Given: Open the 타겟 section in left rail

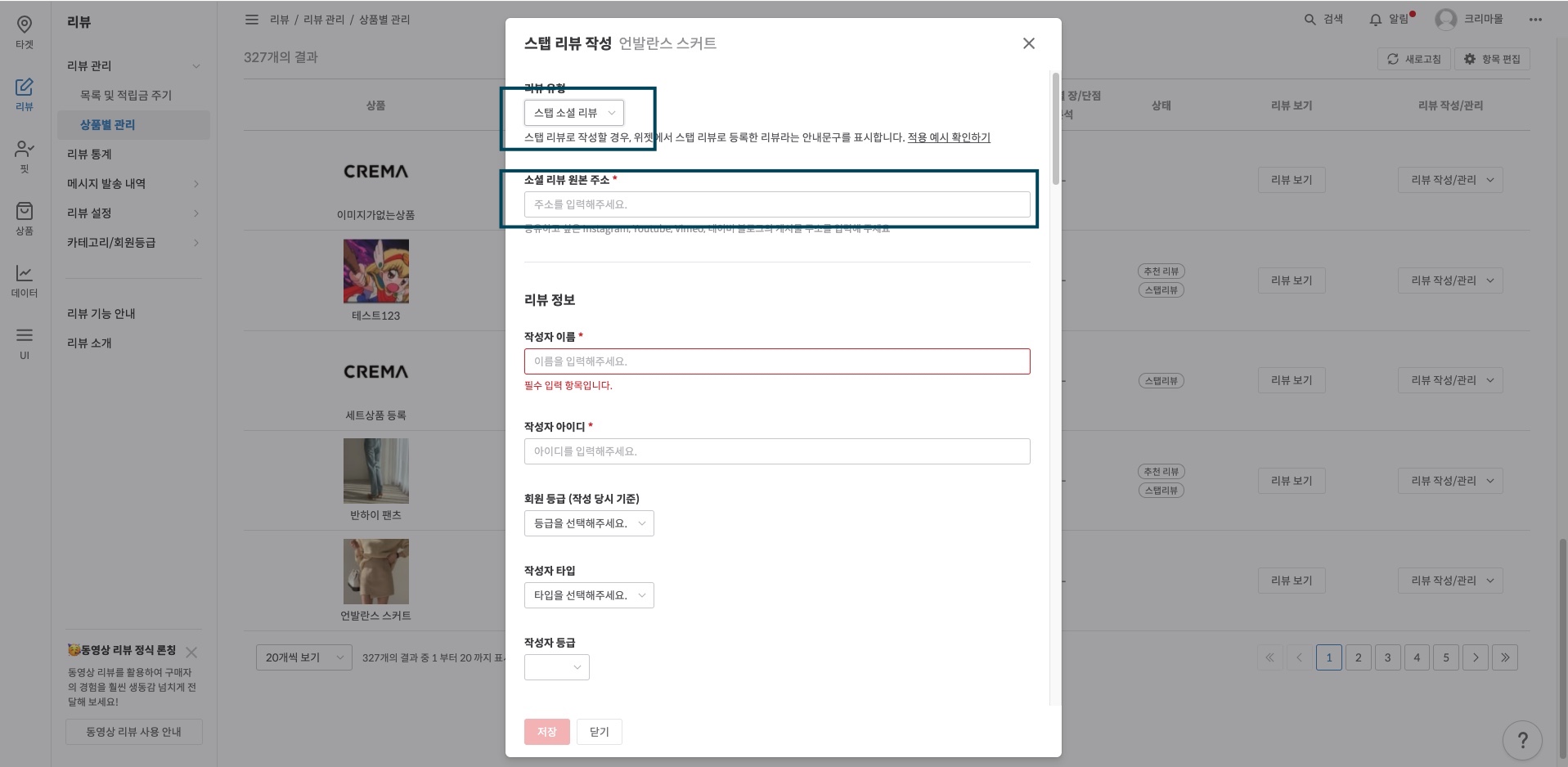Looking at the screenshot, I should (x=25, y=33).
